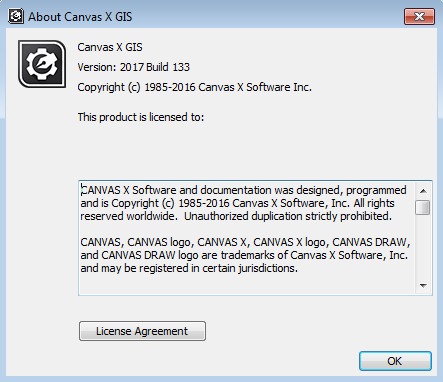Click the About Canvas X GIS title text
This screenshot has width=443, height=382.
click(x=80, y=17)
